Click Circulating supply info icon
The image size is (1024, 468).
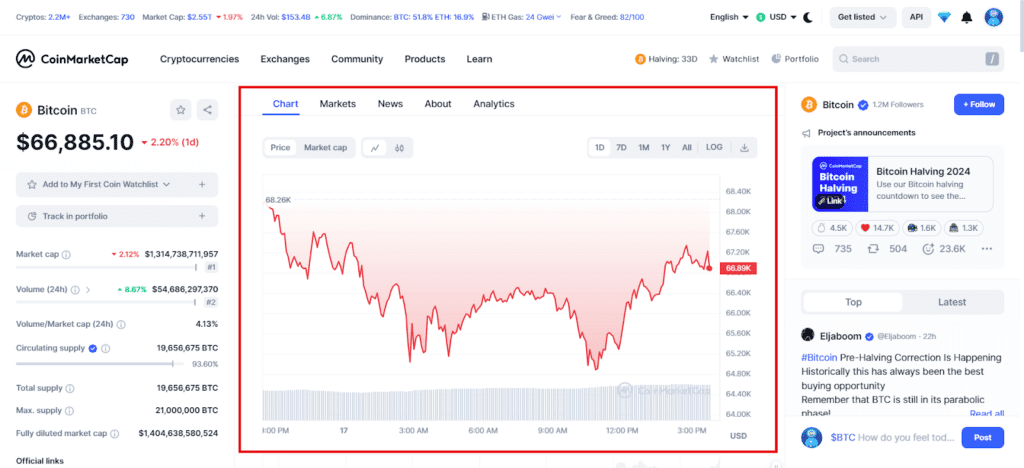coord(106,349)
